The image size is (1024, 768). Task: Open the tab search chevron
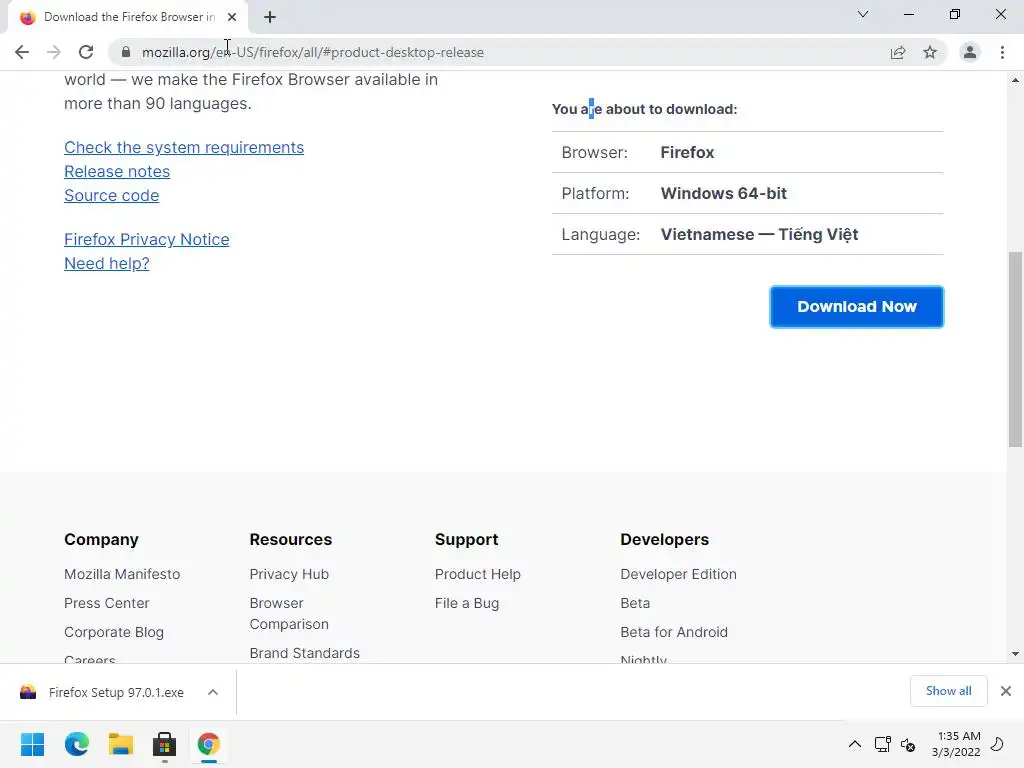click(x=863, y=14)
